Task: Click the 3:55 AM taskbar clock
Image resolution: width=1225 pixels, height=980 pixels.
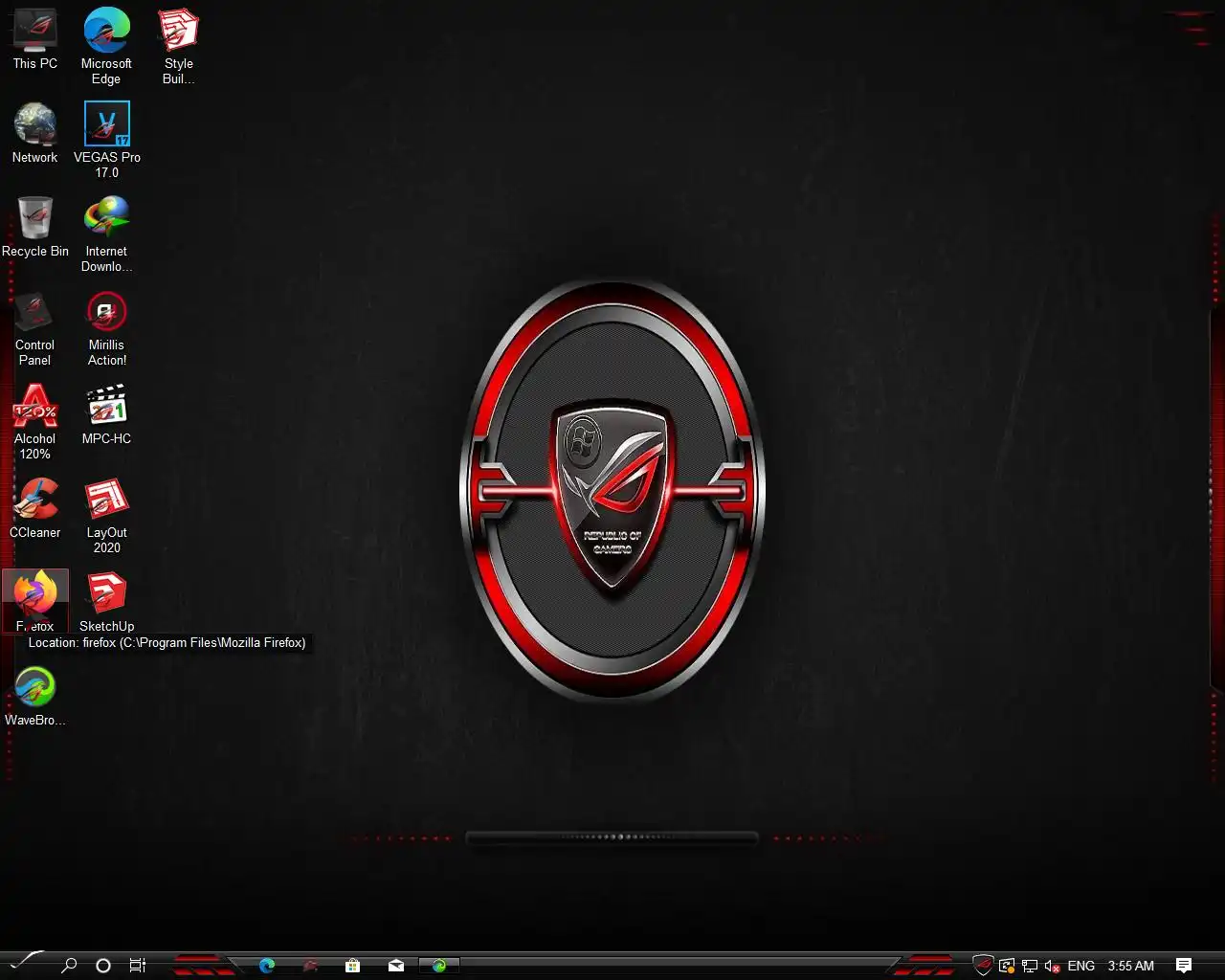Action: 1131,966
